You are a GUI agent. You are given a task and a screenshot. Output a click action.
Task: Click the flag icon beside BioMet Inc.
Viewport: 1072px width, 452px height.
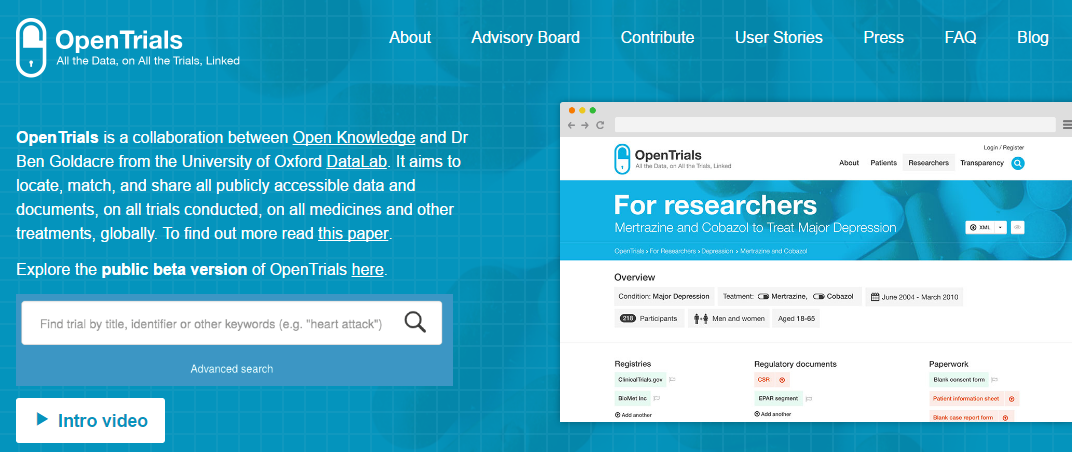(657, 398)
